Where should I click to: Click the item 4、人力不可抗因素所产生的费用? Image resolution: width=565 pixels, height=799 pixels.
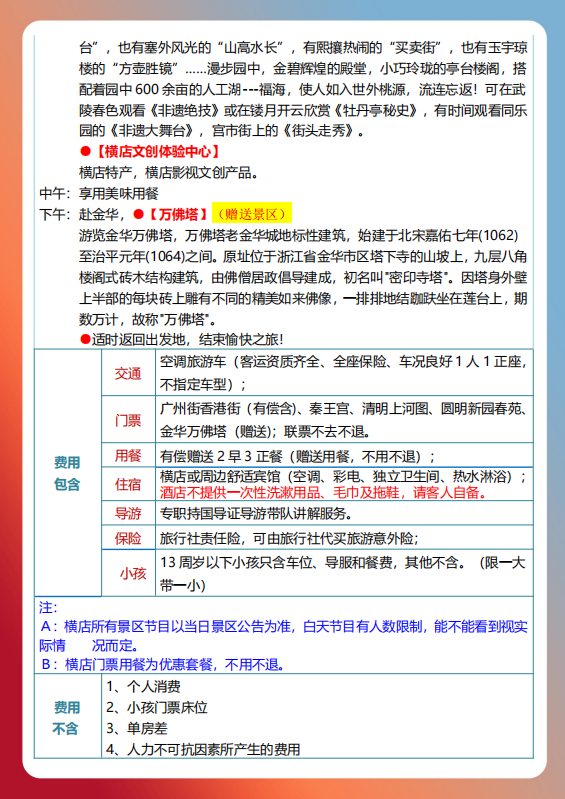(203, 749)
